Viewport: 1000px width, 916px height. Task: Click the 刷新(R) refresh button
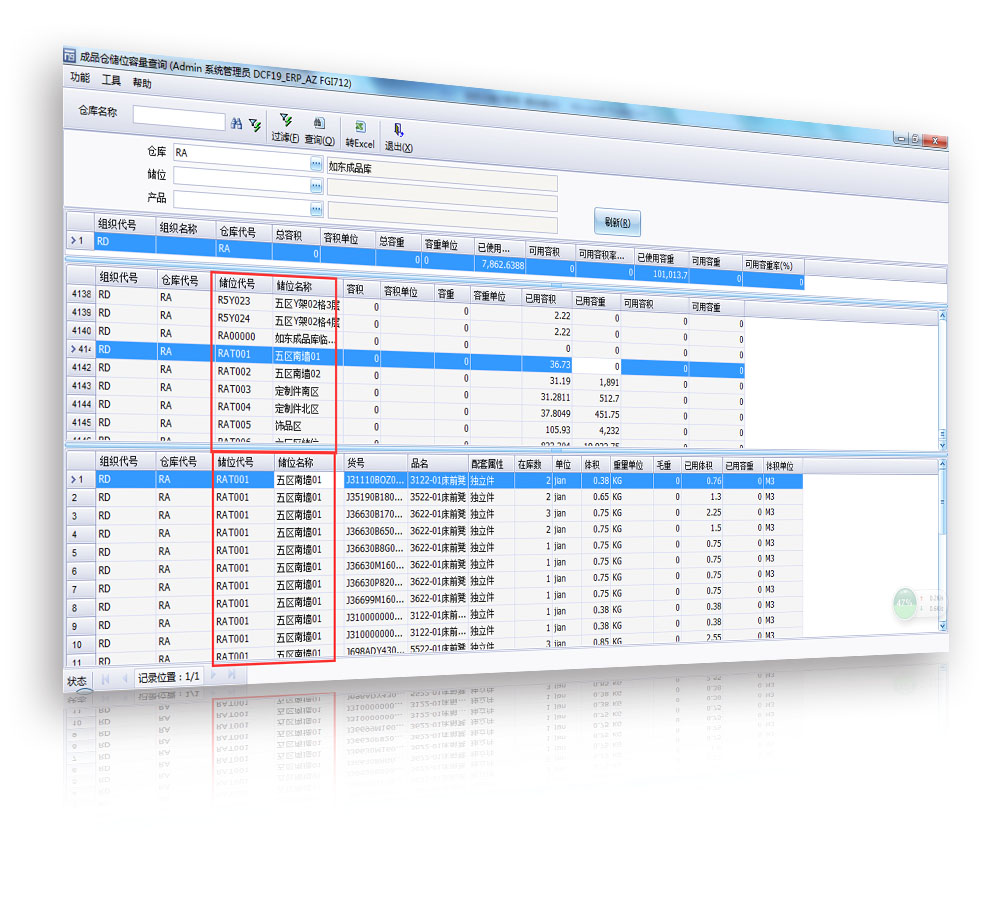click(617, 222)
